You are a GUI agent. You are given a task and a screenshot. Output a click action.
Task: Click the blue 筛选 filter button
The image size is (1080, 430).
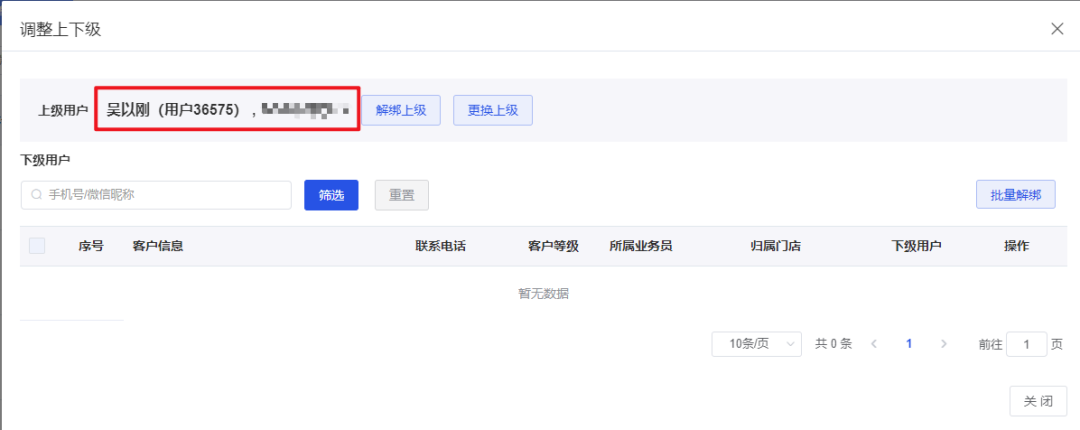click(x=331, y=196)
